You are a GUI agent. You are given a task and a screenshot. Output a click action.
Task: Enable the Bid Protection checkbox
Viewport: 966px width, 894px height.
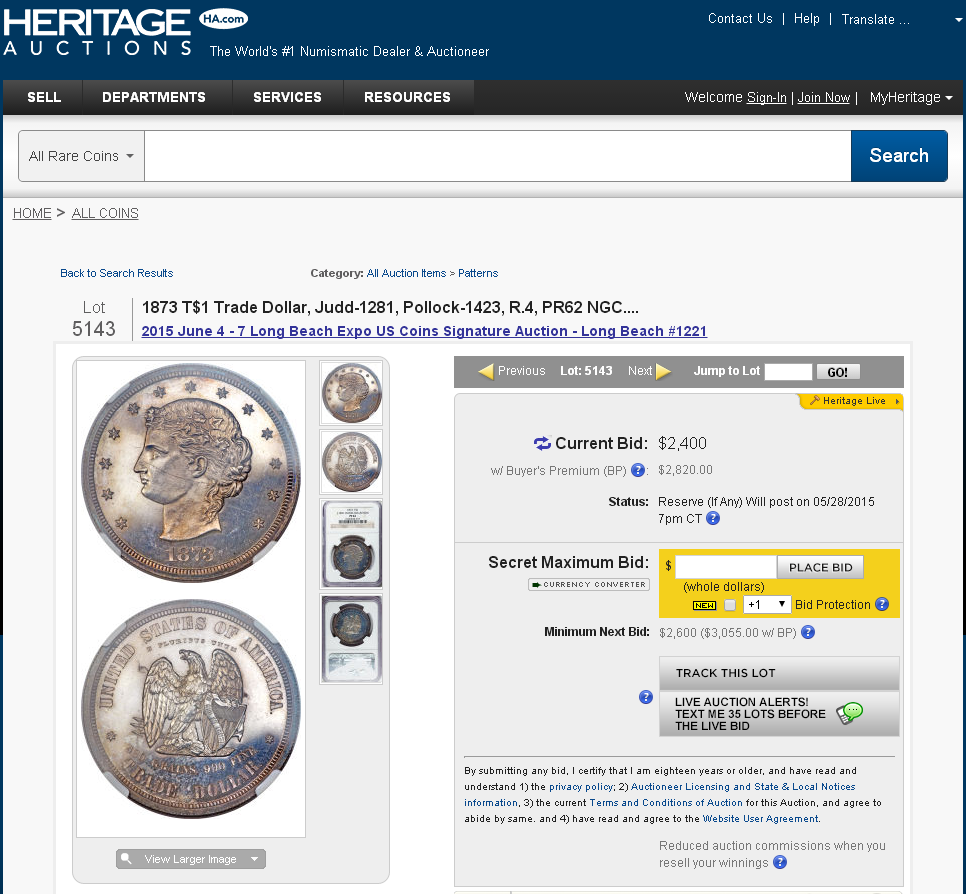pos(730,605)
